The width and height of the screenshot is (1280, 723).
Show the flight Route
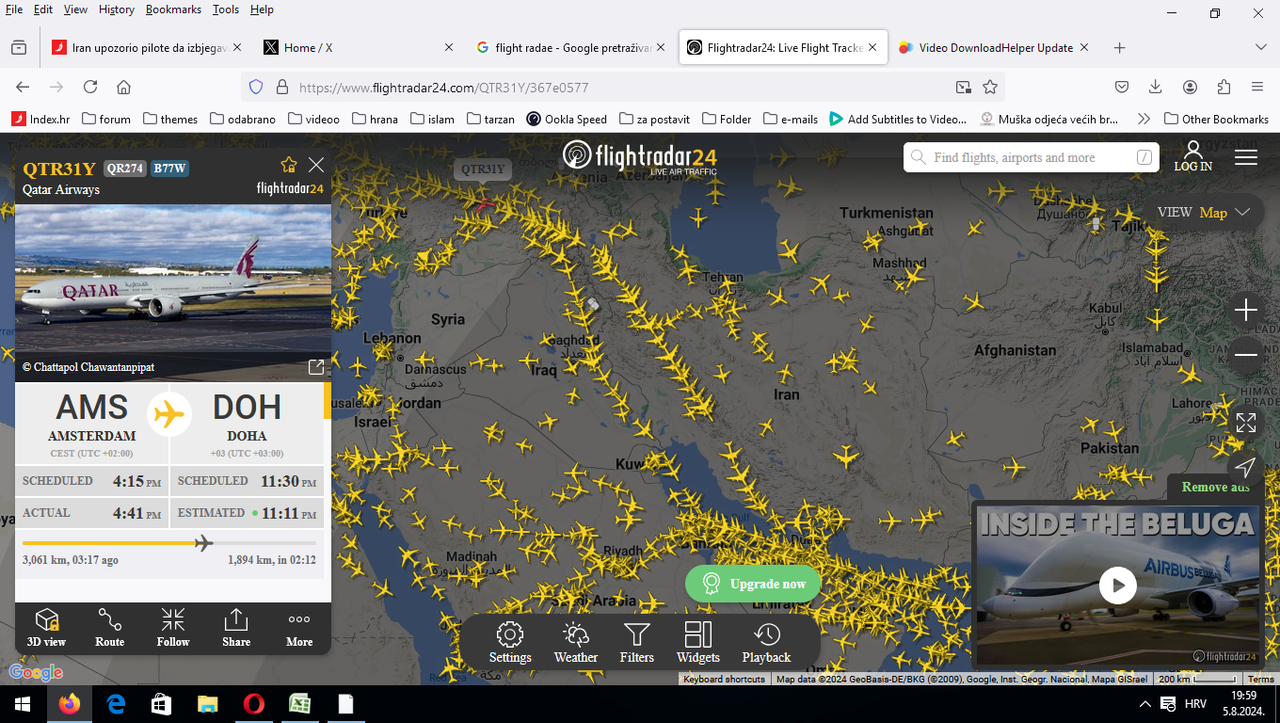(110, 628)
